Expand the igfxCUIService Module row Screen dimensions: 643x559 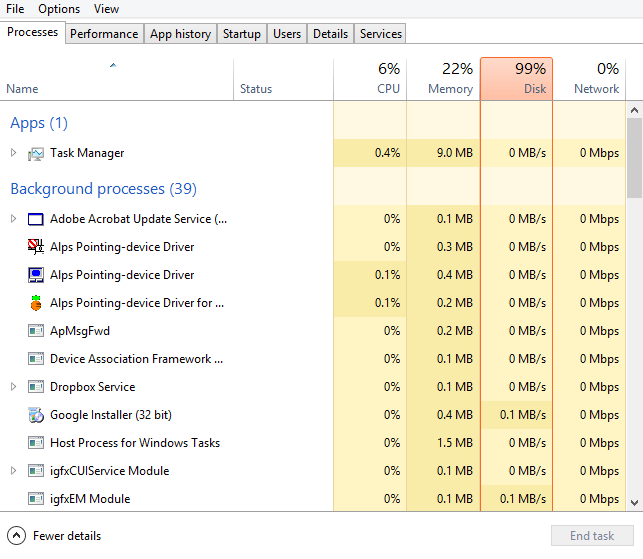[x=13, y=471]
